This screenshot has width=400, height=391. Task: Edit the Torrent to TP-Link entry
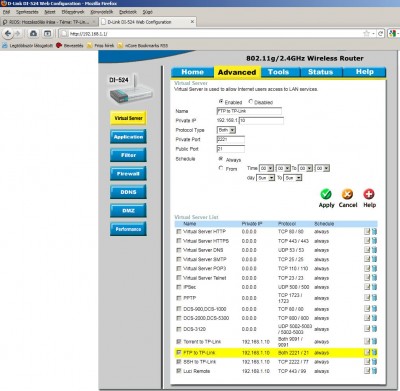pyautogui.click(x=367, y=341)
